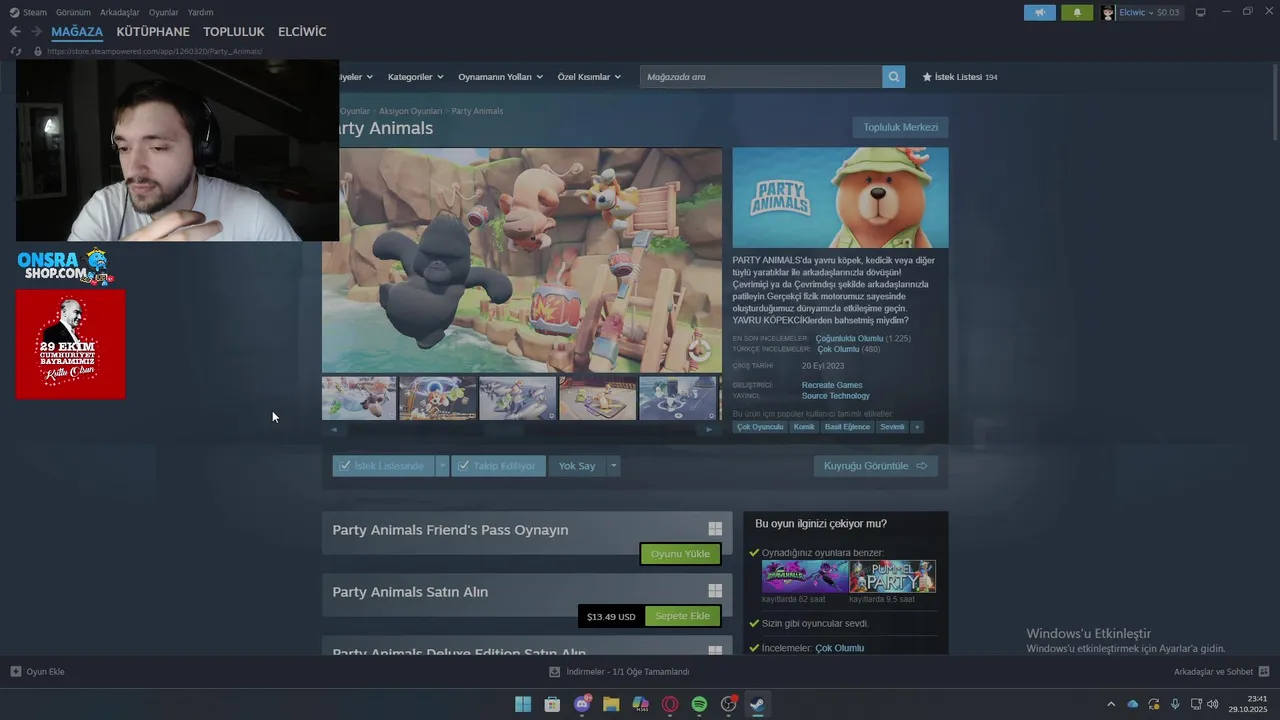The width and height of the screenshot is (1280, 720).
Task: Click the Kuyruğu Görüntüle button
Action: (x=876, y=466)
